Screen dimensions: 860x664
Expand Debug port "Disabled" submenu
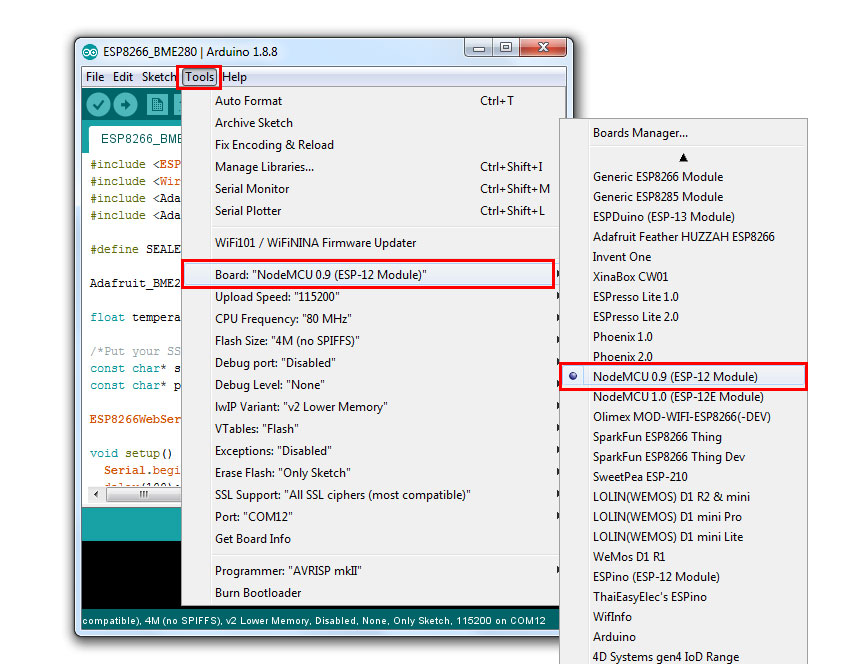tap(370, 362)
